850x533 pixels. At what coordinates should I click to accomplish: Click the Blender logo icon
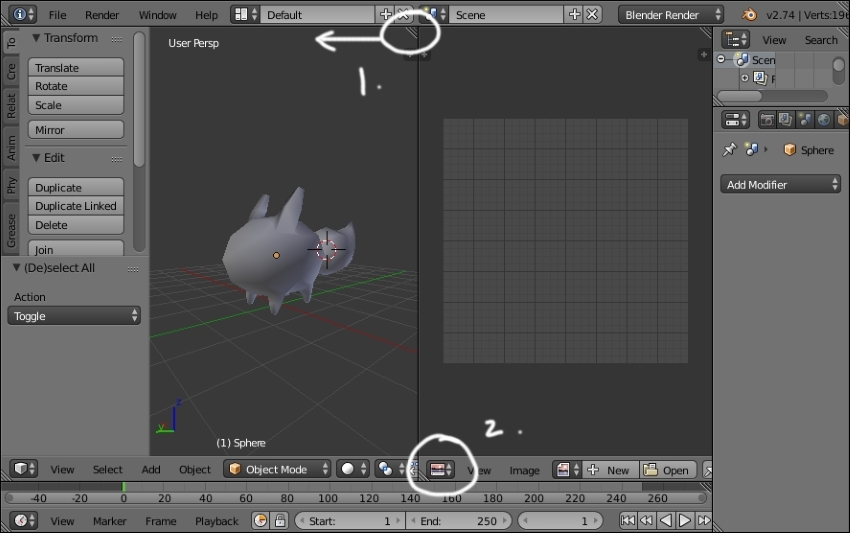(x=749, y=15)
